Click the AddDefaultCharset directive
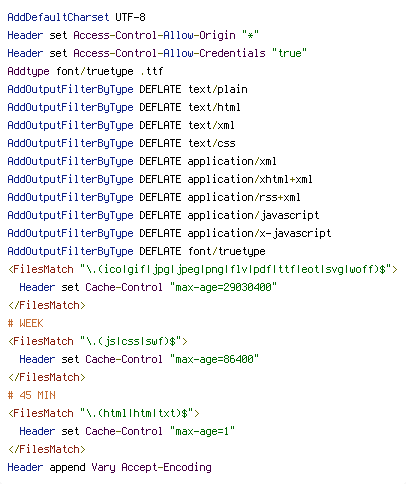The image size is (406, 484). (58, 17)
